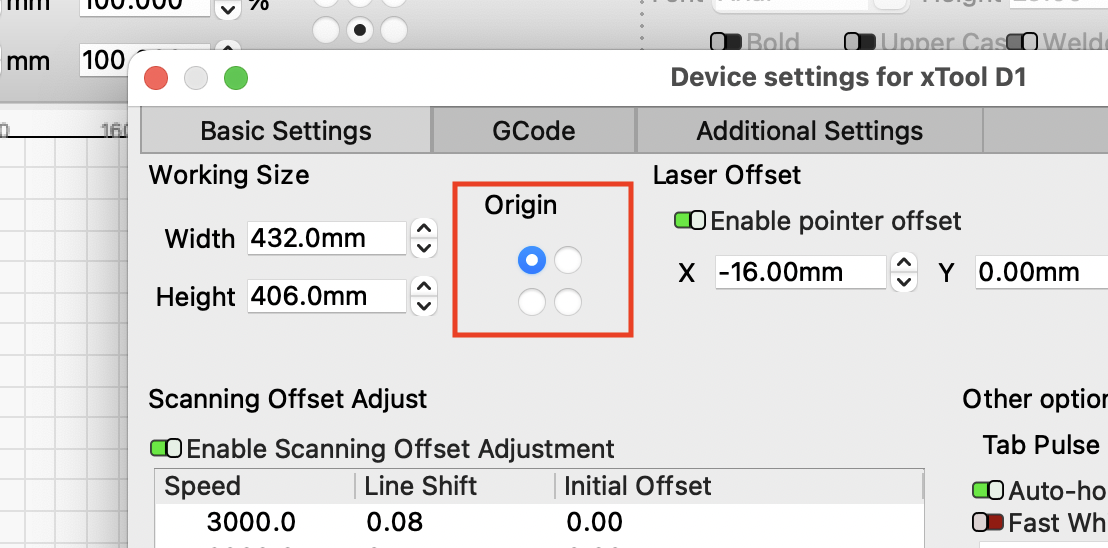Image resolution: width=1108 pixels, height=548 pixels.
Task: Select the left anchor radio beside the center one
Action: pos(326,30)
